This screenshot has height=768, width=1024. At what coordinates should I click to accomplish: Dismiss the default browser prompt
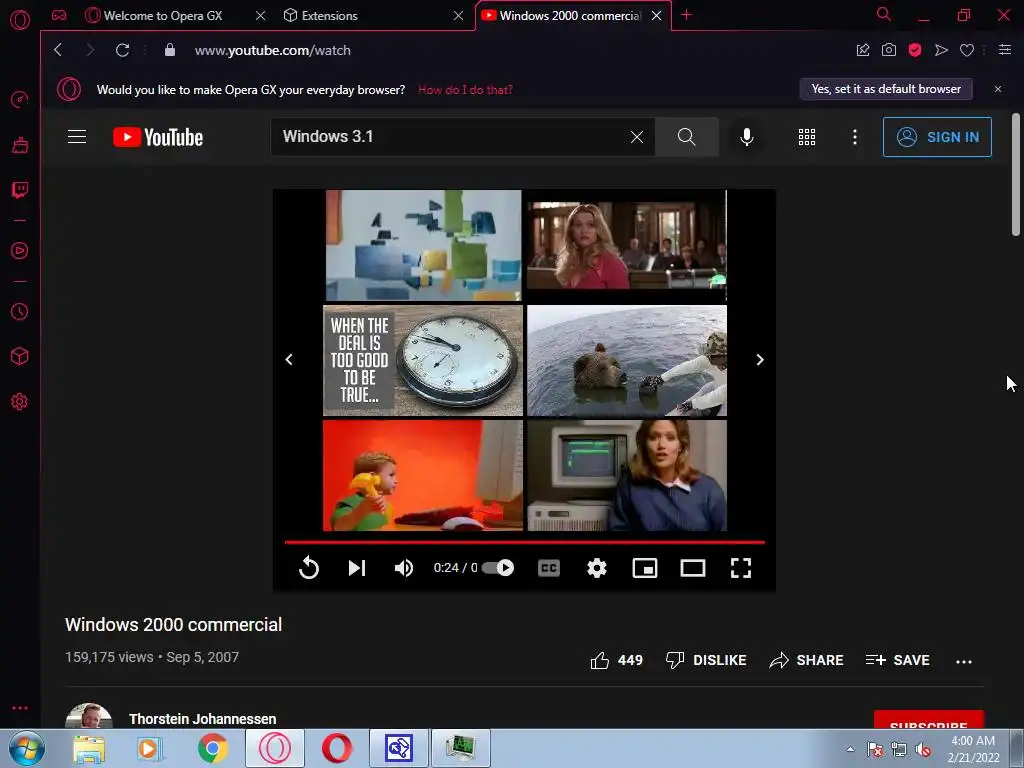[x=998, y=89]
